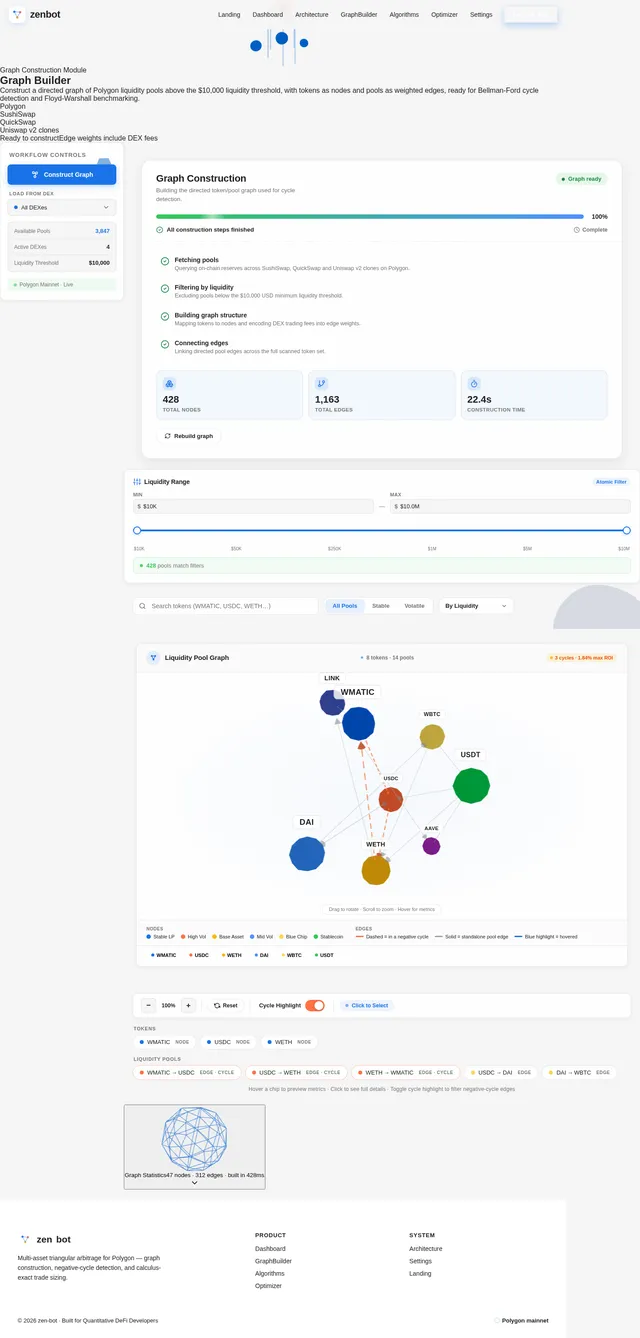
Task: Click the Filtering by liquidity checkmark icon
Action: coord(165,288)
